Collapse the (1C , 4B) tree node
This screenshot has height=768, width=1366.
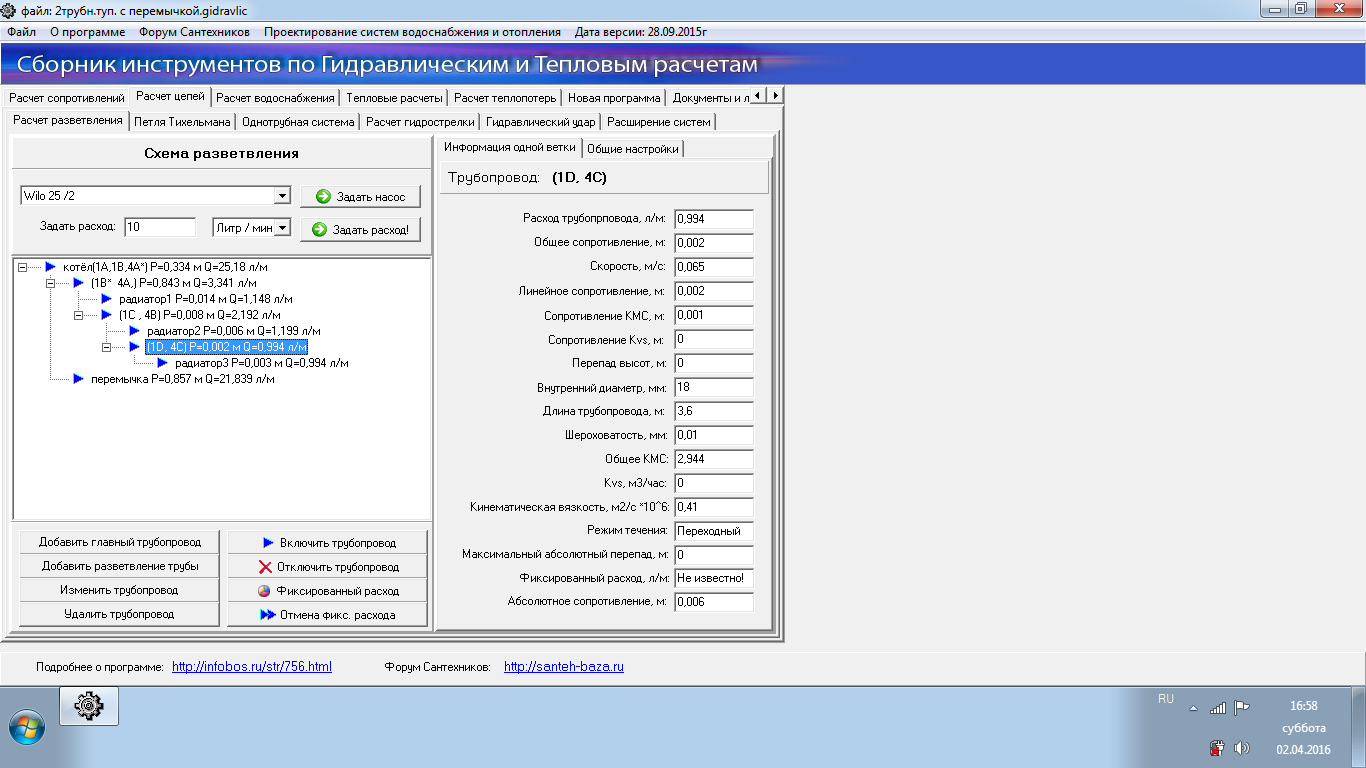(x=78, y=315)
